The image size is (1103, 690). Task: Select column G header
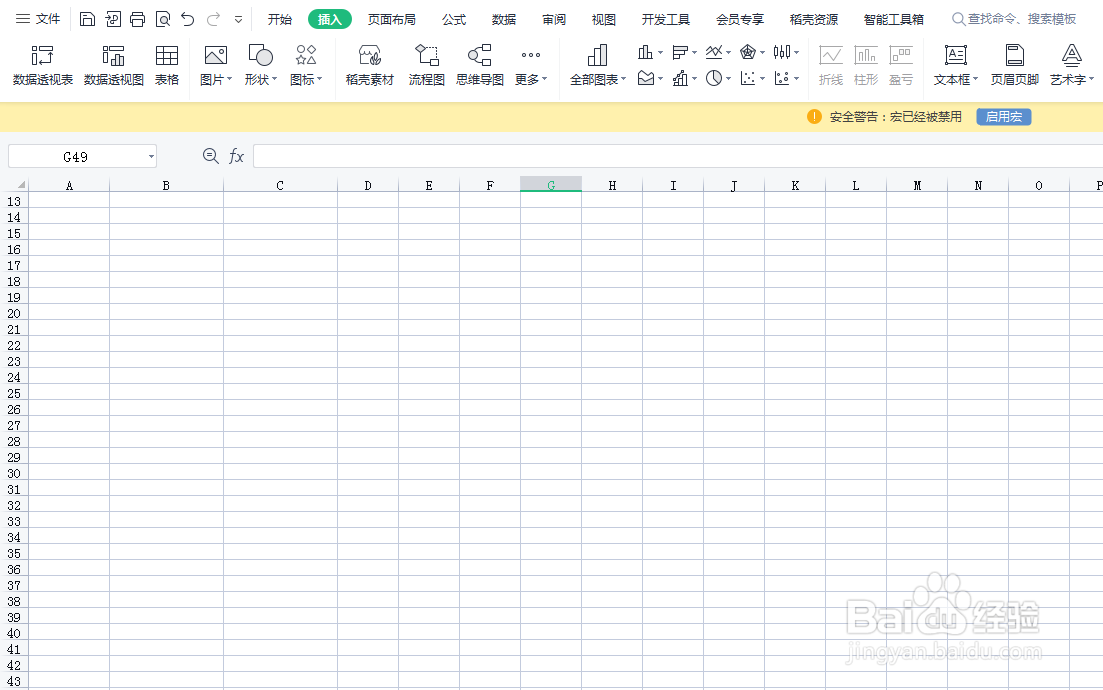coord(551,185)
